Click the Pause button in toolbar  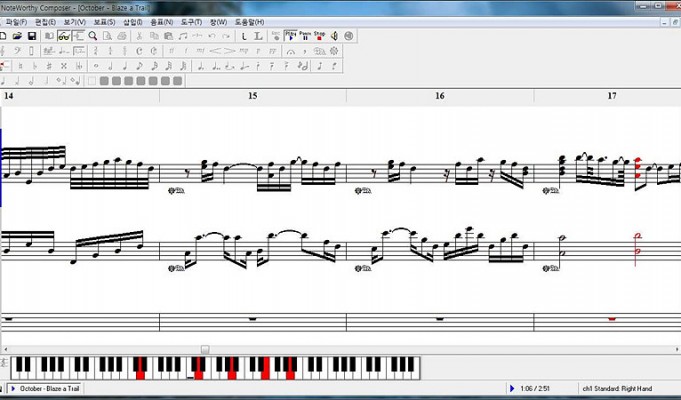point(305,36)
